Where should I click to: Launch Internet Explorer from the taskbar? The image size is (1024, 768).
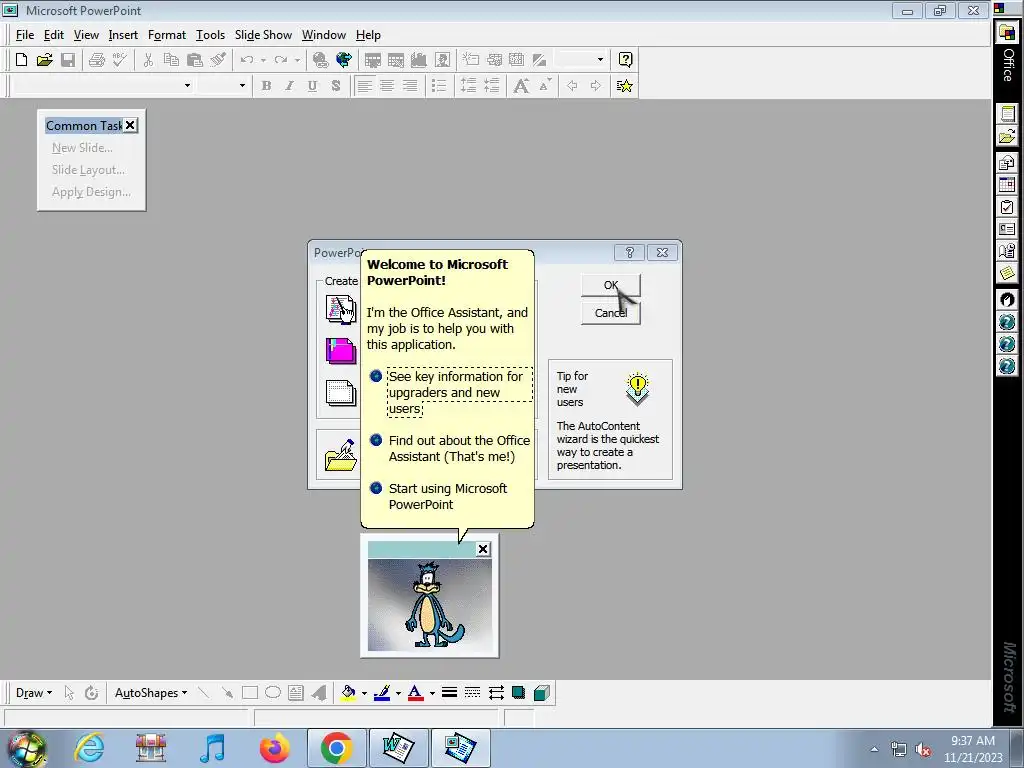click(89, 748)
